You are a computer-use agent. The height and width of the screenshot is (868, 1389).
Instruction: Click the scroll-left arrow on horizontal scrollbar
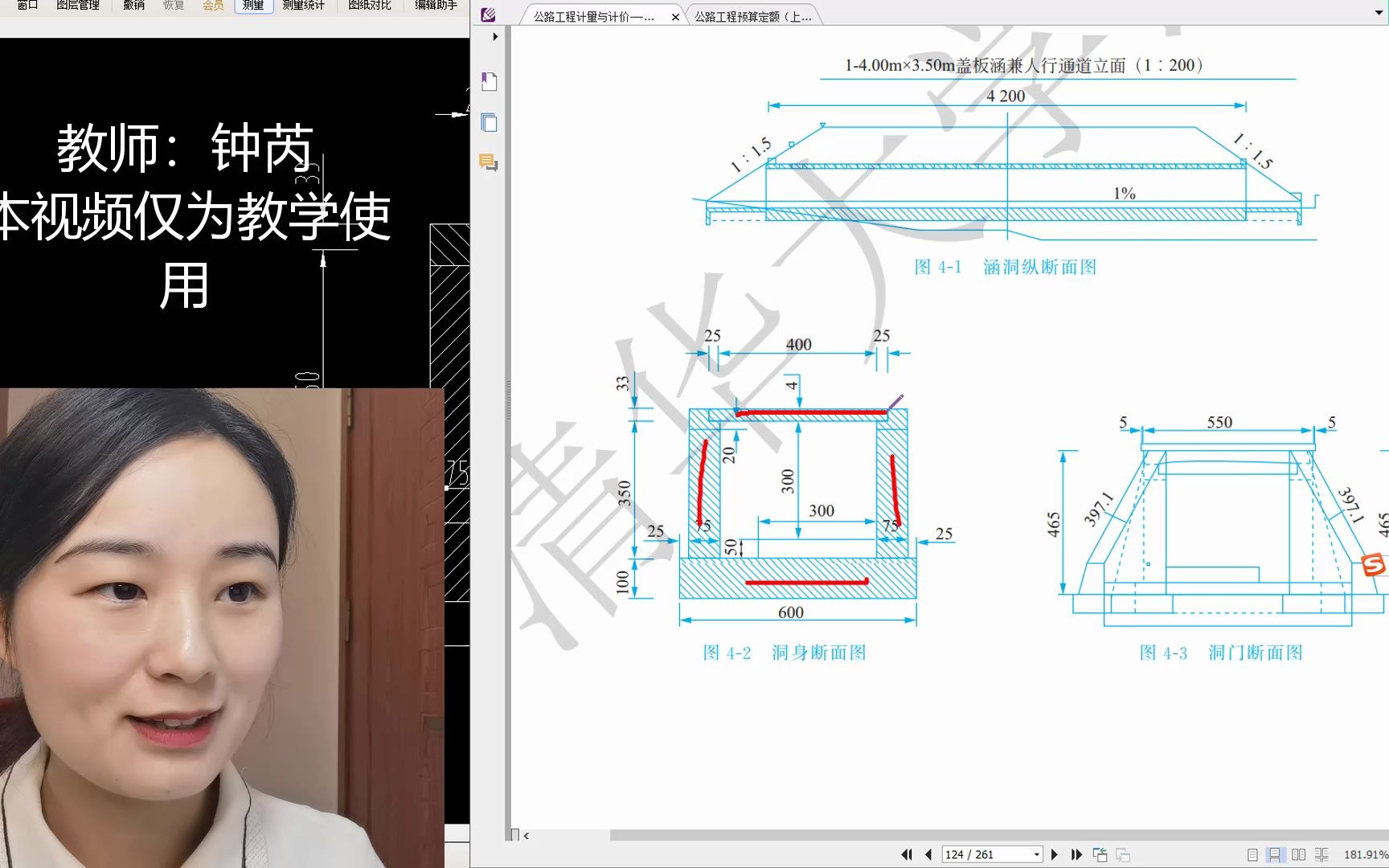527,836
